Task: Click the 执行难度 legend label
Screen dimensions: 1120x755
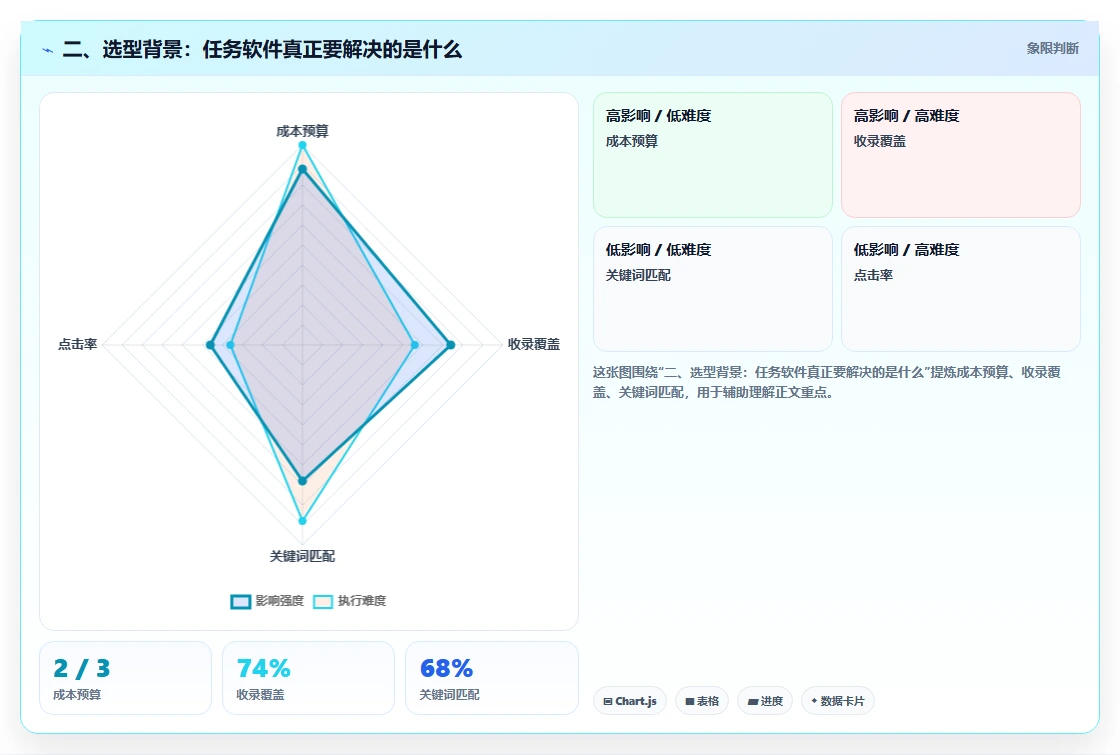Action: [361, 601]
